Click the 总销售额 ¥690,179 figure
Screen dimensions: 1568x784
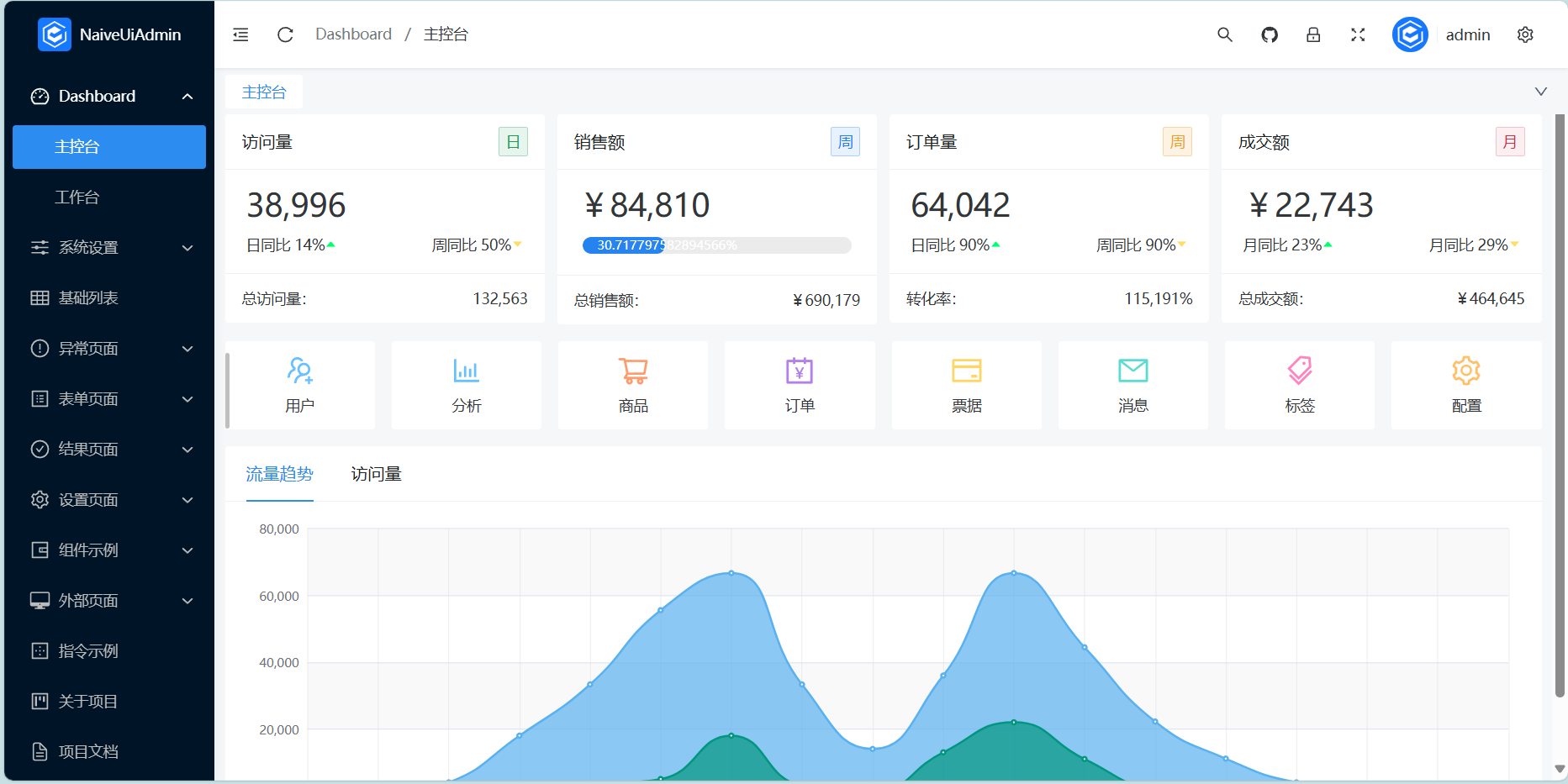click(x=826, y=300)
